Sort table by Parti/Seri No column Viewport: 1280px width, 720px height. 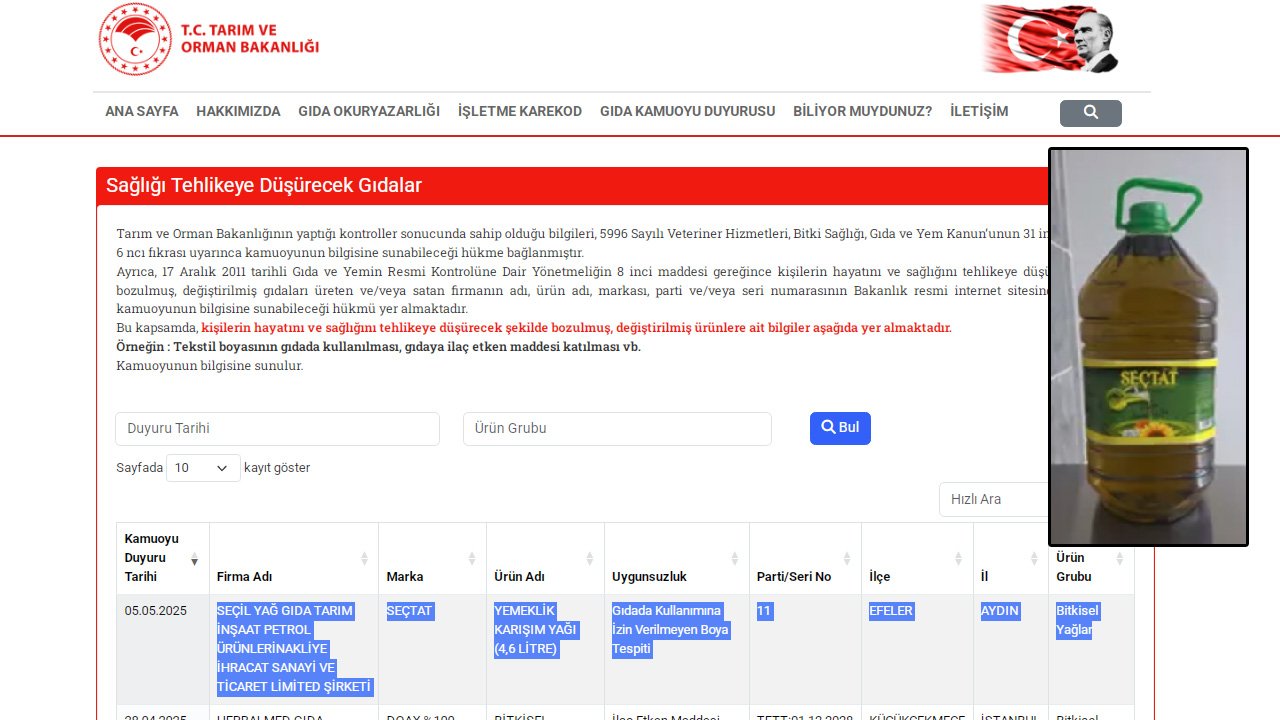806,558
